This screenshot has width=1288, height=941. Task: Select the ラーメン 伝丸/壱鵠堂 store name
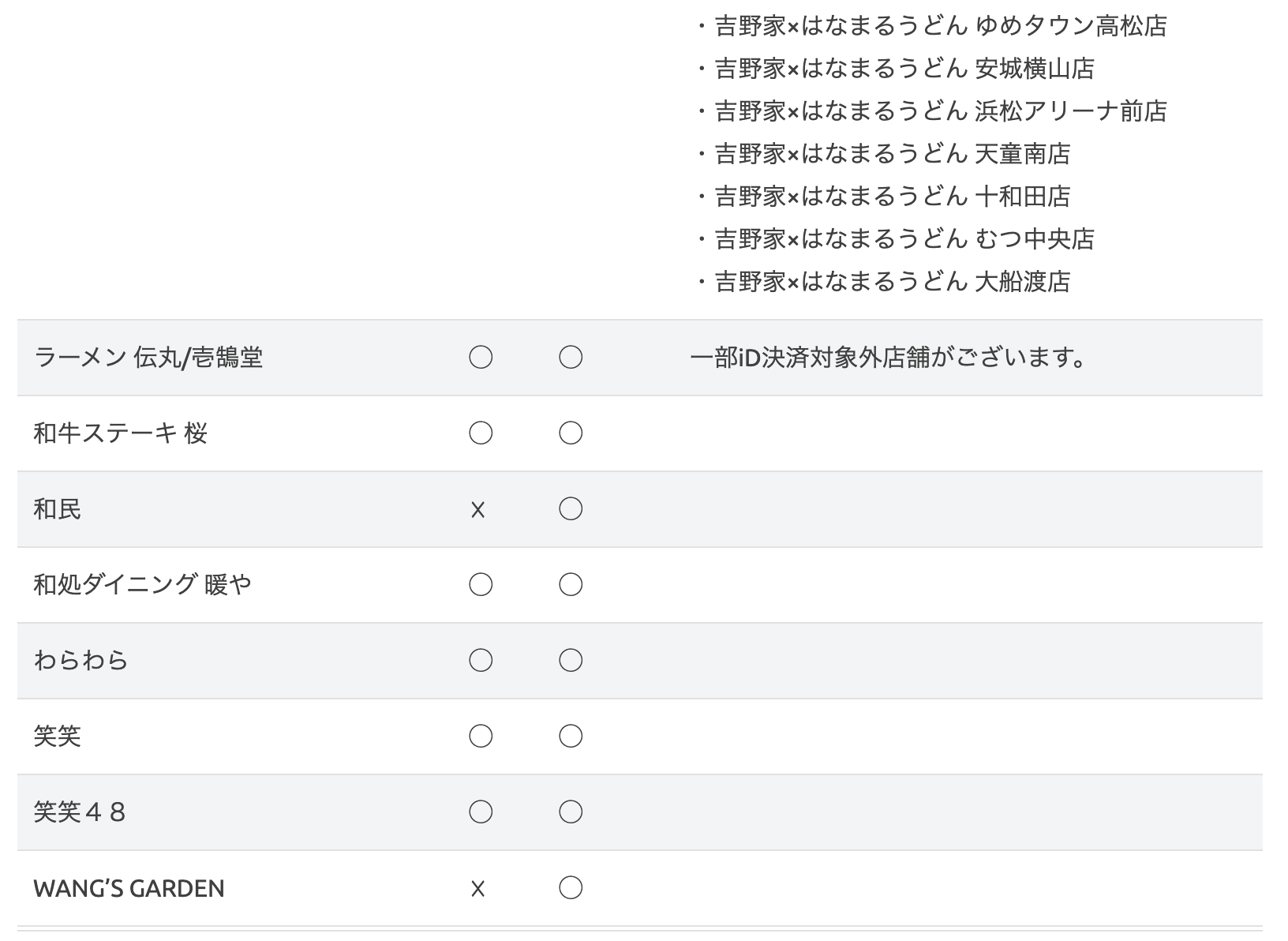[x=148, y=358]
